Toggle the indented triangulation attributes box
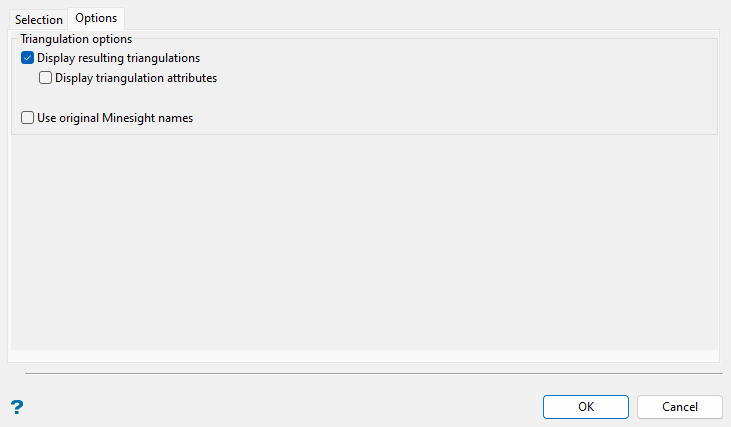 45,78
